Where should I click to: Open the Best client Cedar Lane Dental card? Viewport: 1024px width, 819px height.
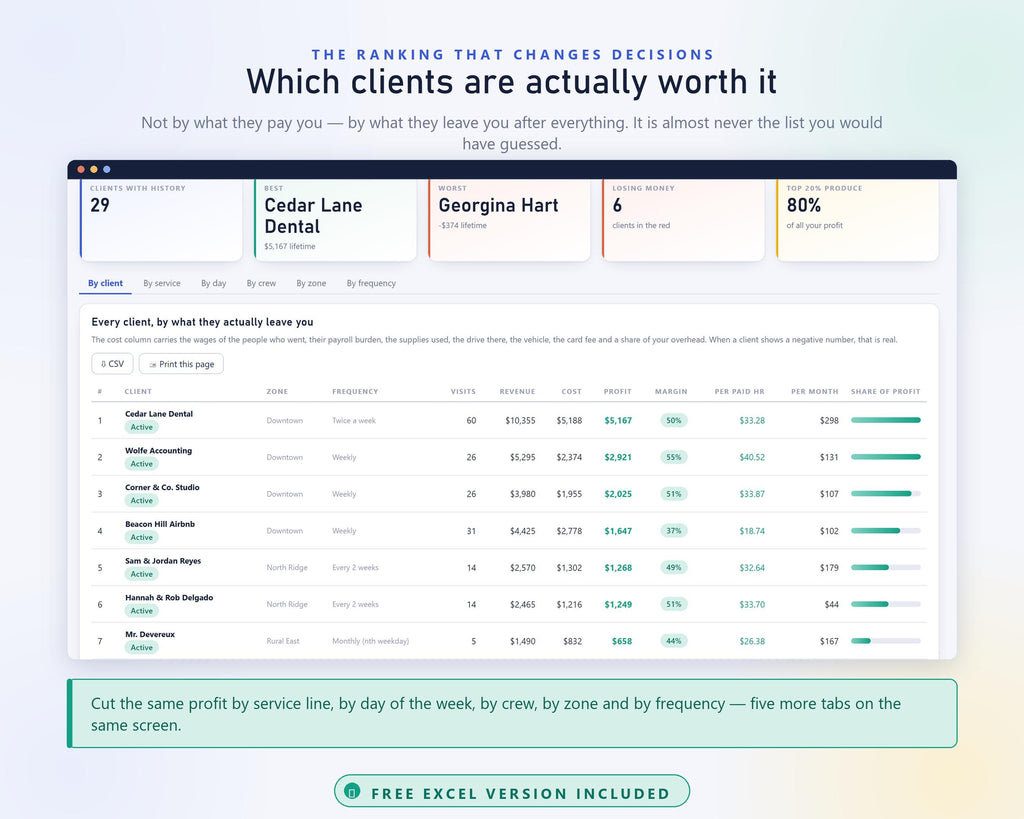[335, 220]
